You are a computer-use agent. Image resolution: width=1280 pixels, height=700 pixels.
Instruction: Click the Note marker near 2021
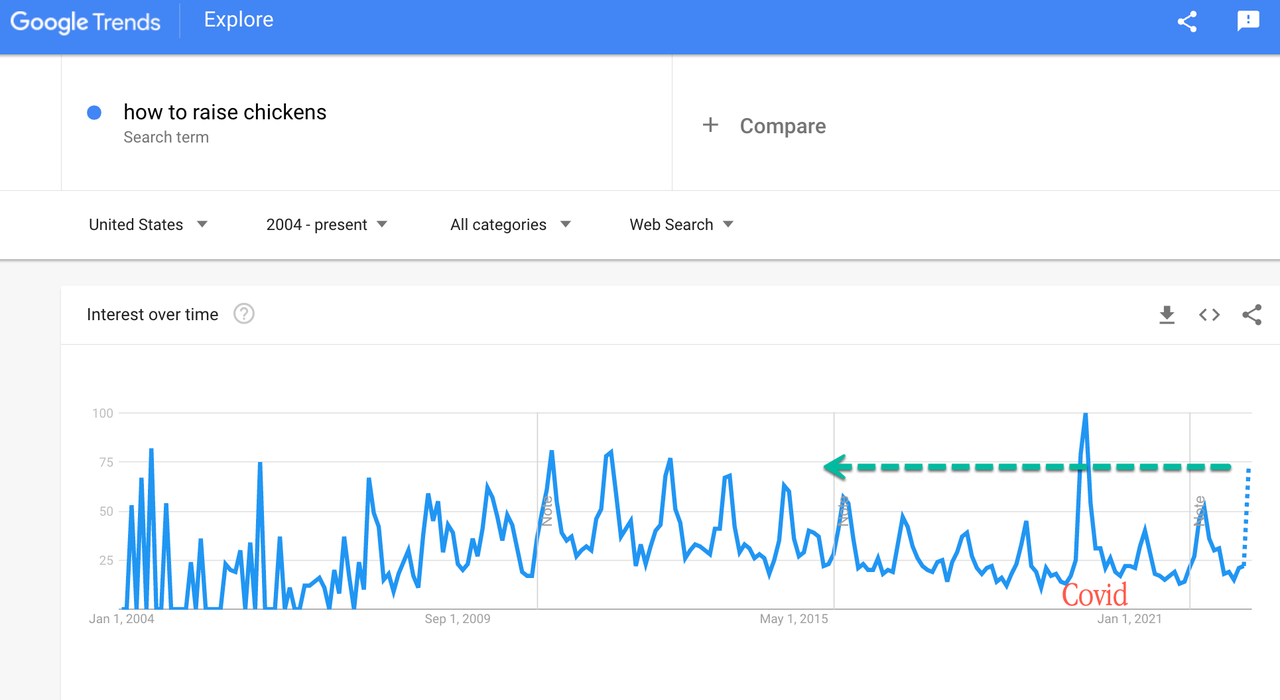tap(1198, 511)
